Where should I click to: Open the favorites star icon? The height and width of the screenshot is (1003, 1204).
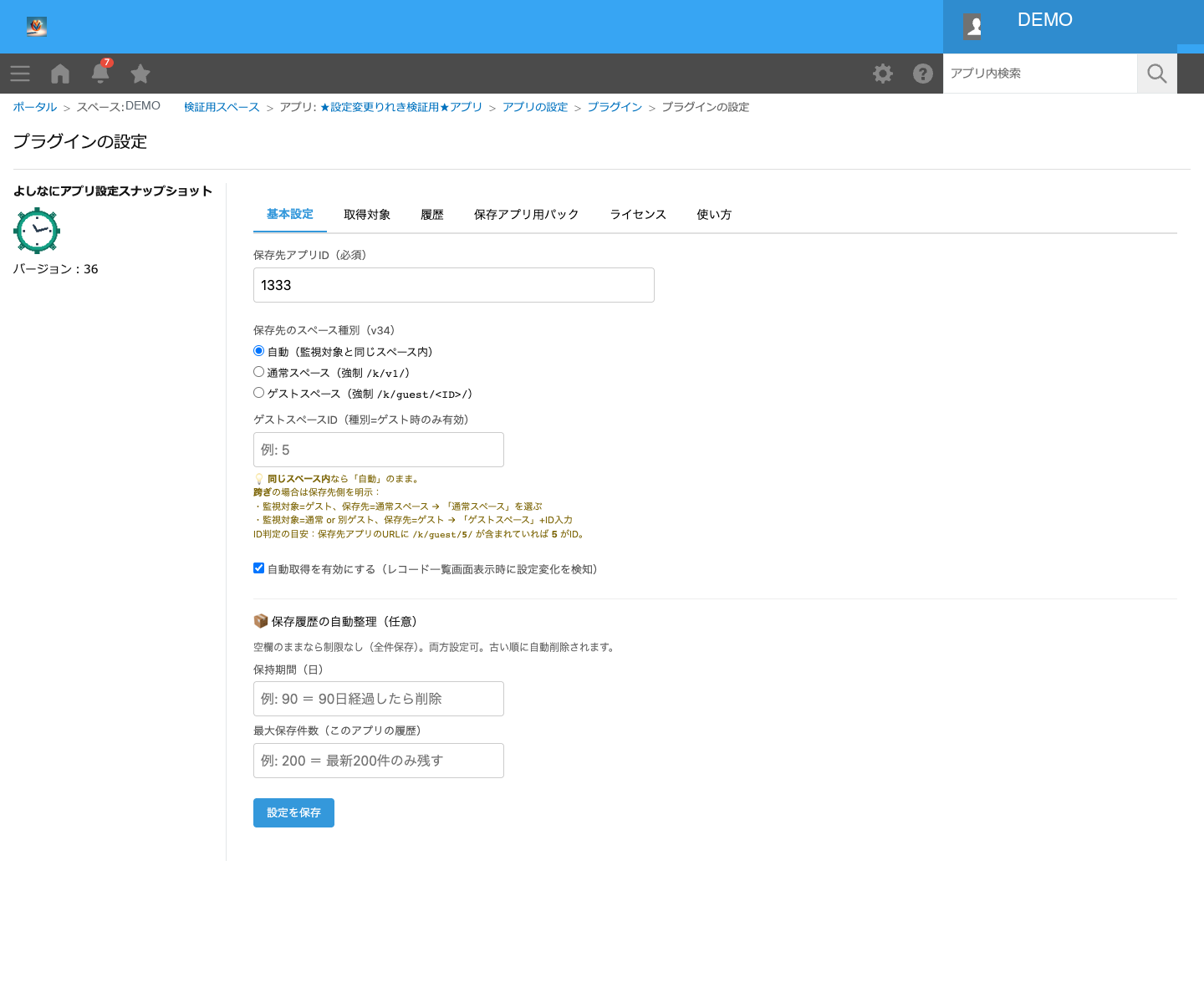(x=140, y=74)
